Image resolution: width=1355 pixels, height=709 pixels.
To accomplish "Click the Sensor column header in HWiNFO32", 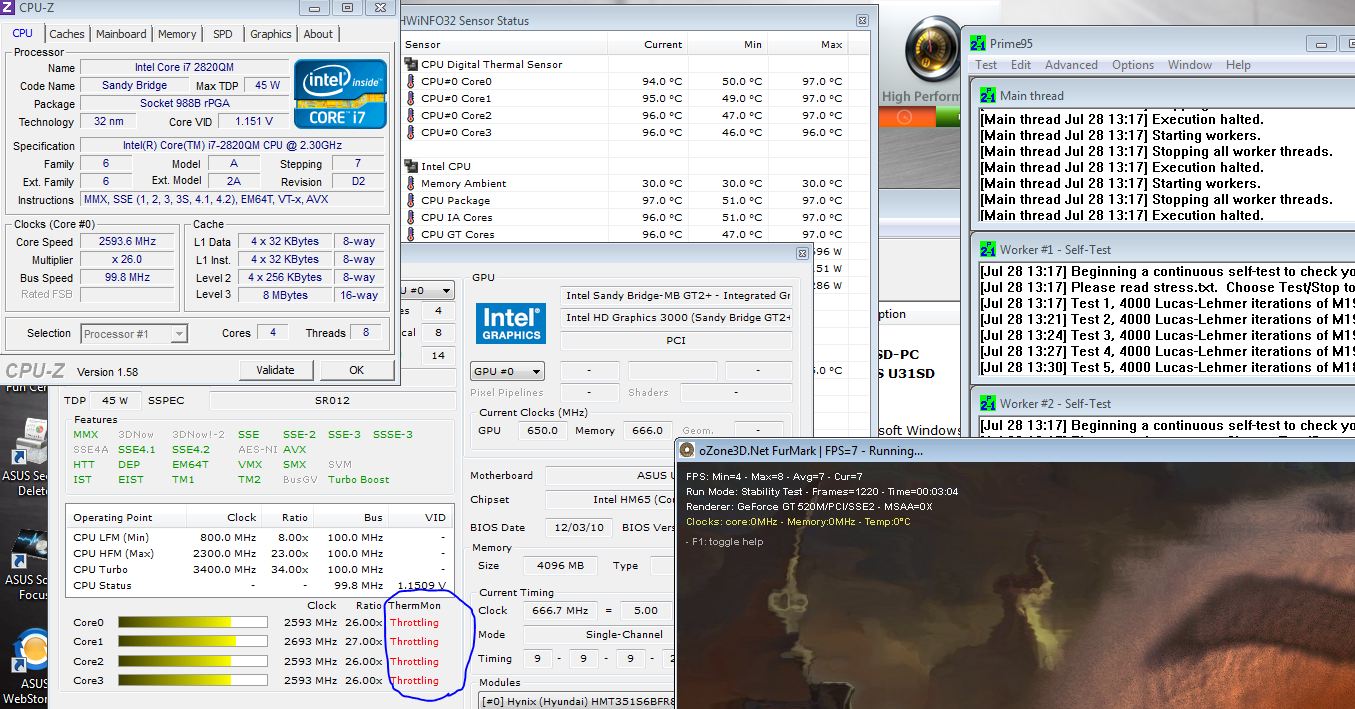I will click(503, 45).
